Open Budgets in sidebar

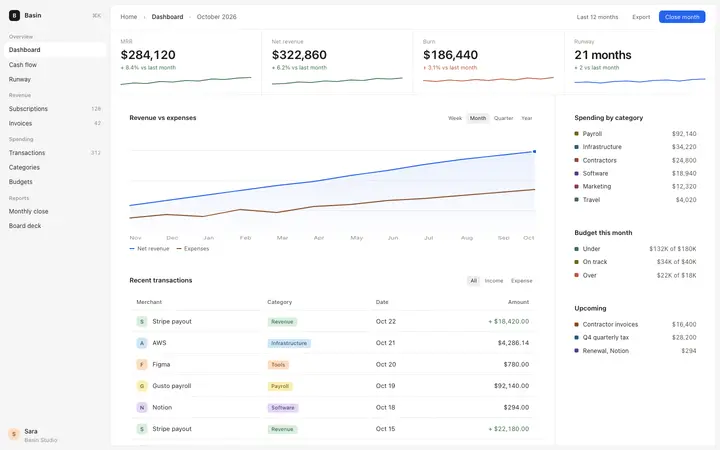click(55, 182)
